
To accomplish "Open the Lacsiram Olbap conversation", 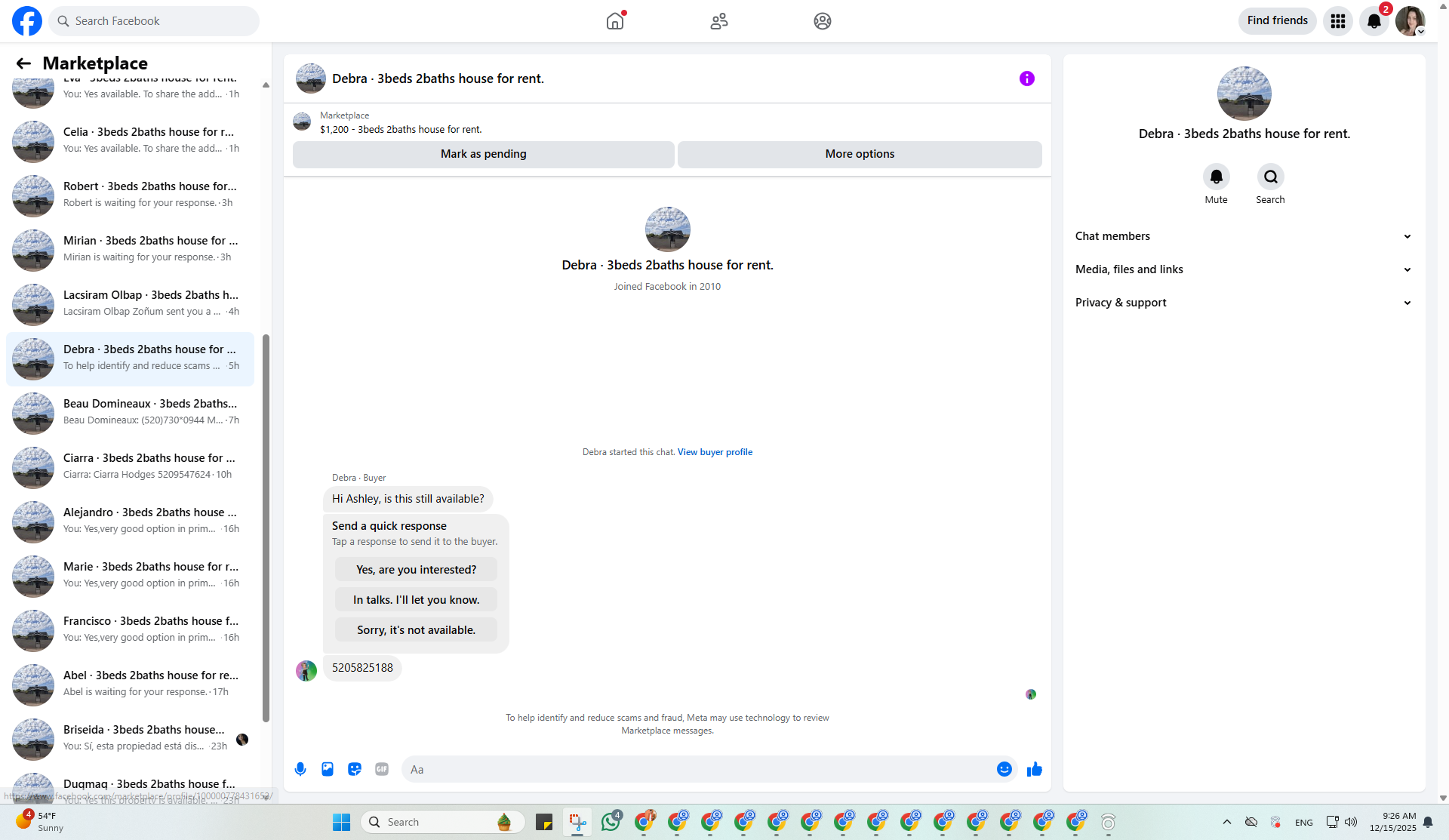I will 130,304.
